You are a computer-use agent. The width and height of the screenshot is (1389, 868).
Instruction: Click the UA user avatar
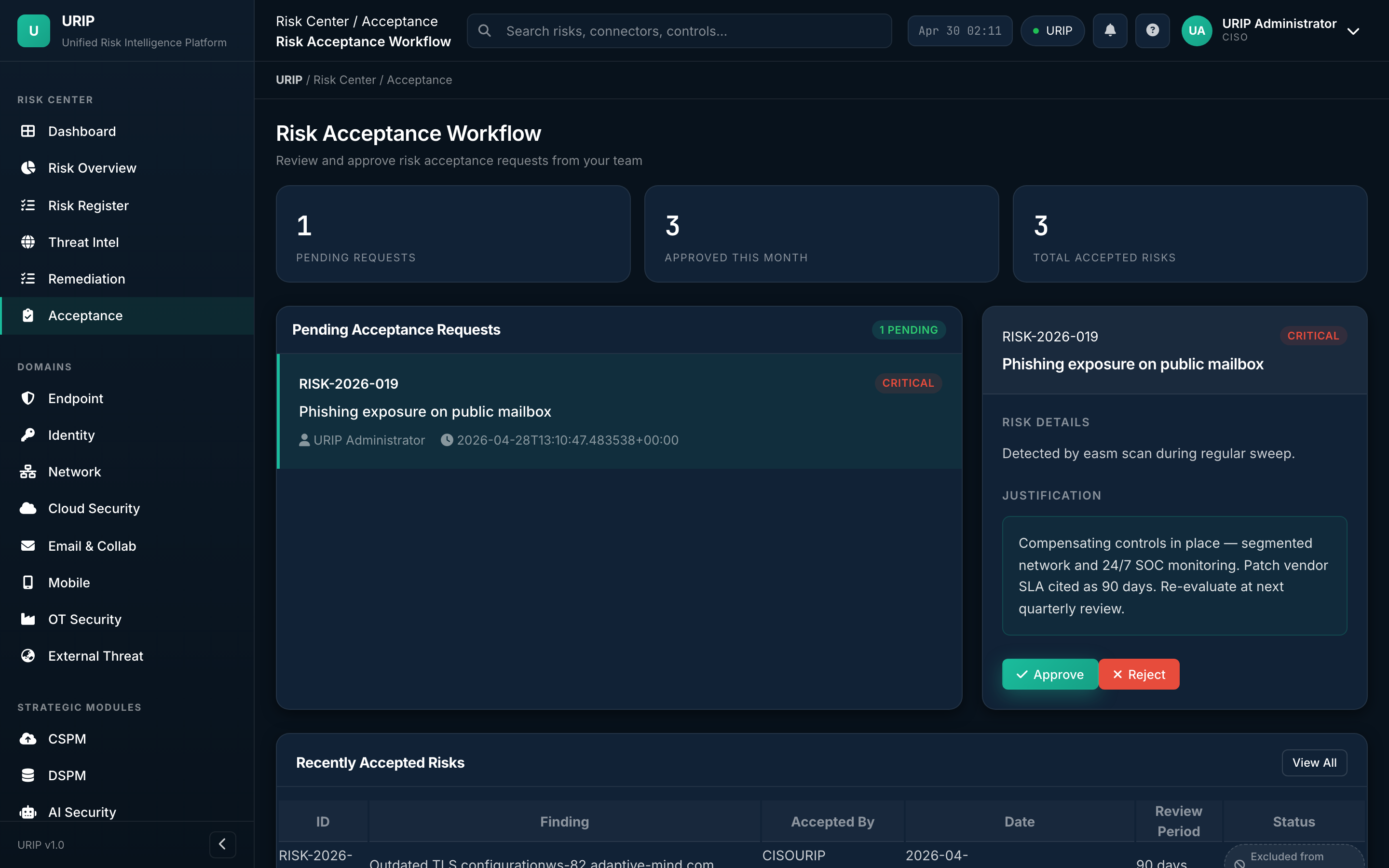[x=1197, y=30]
